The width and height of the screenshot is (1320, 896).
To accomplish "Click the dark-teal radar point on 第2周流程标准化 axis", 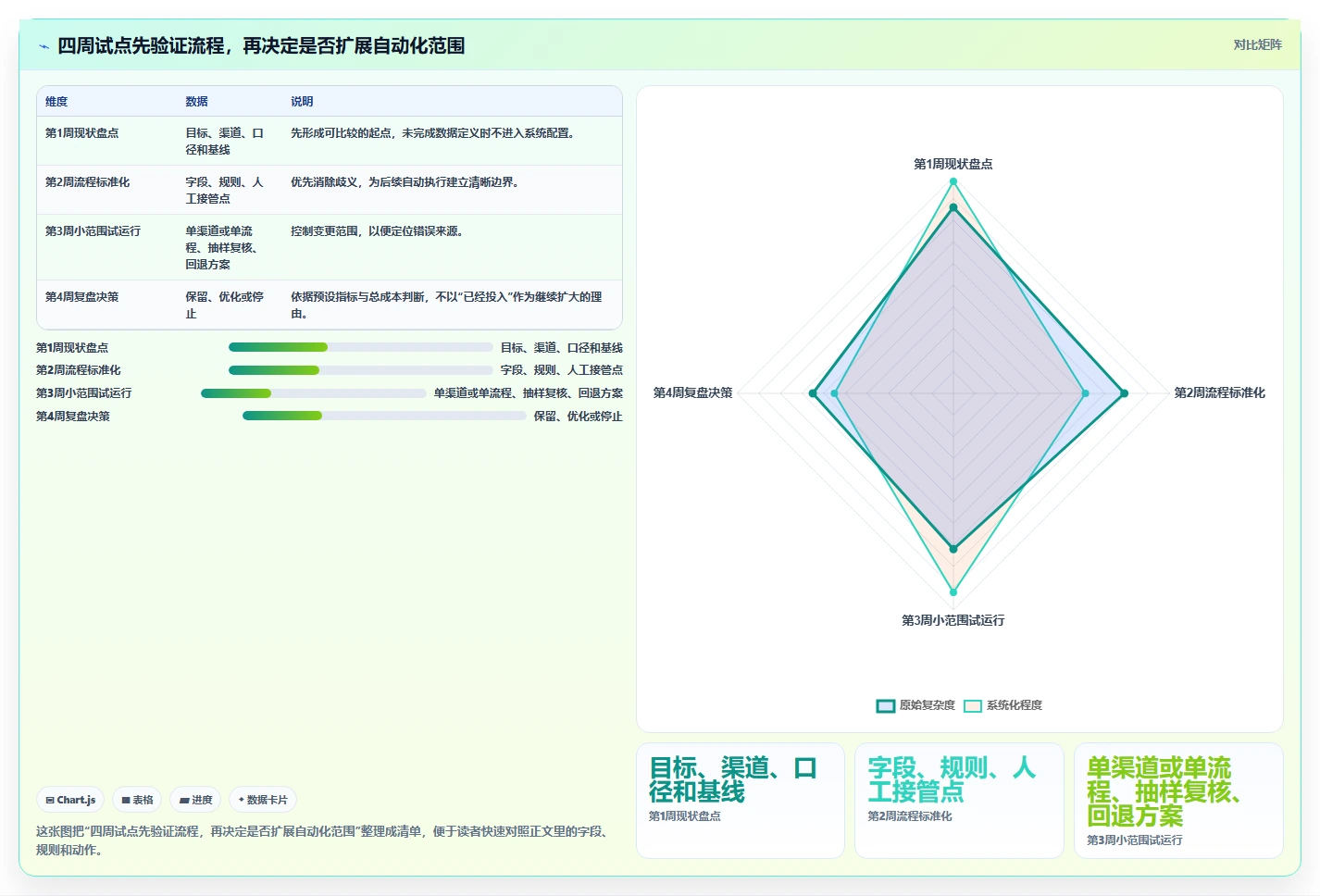I will point(1125,393).
